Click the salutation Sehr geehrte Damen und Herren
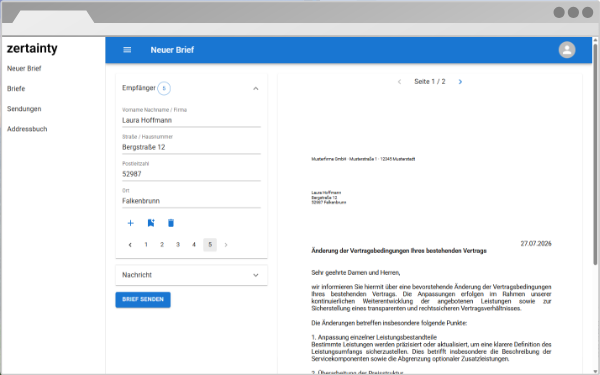The width and height of the screenshot is (600, 375). [355, 273]
